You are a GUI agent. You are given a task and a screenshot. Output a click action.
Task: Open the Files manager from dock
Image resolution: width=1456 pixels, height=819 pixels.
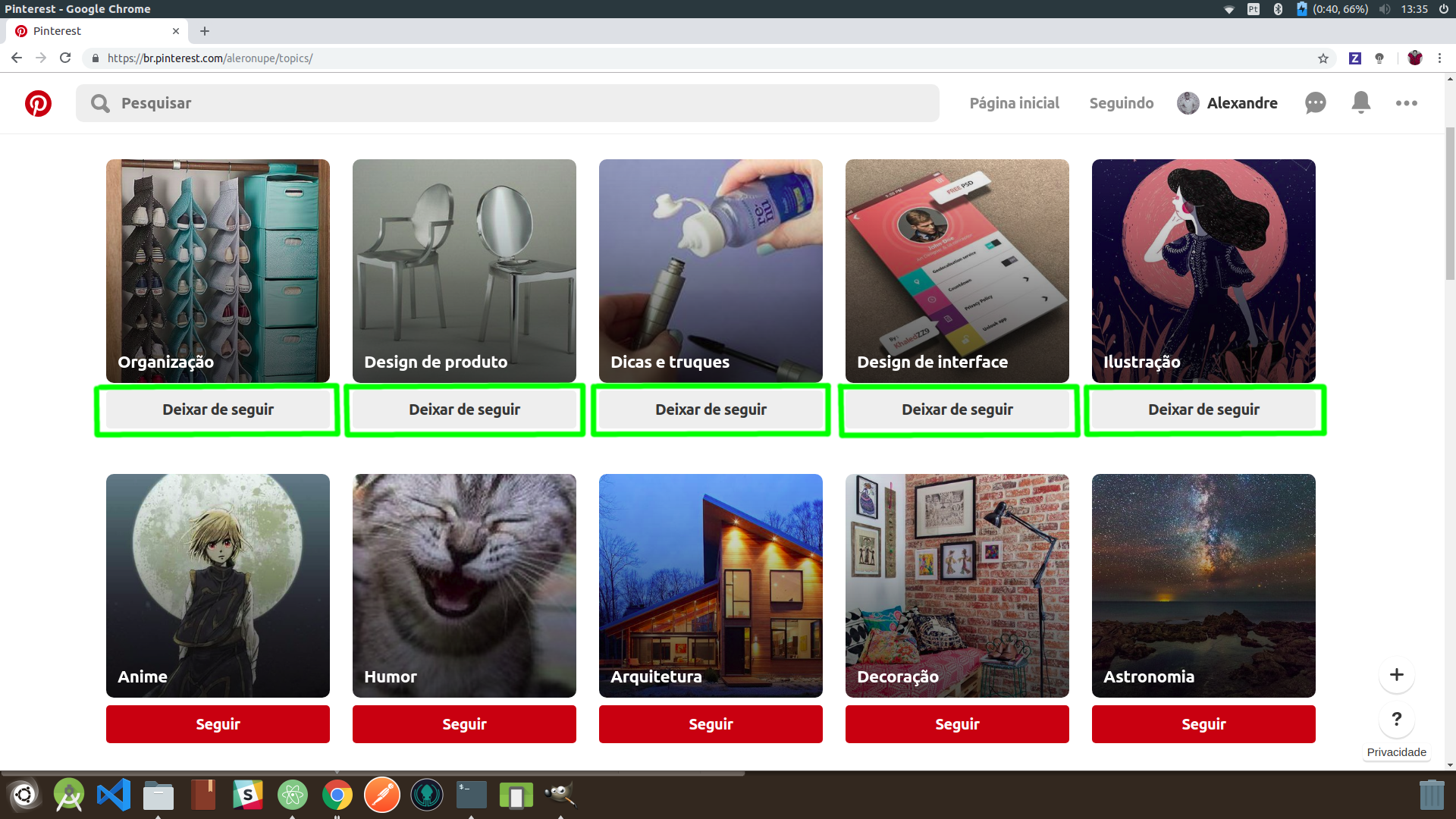[158, 795]
